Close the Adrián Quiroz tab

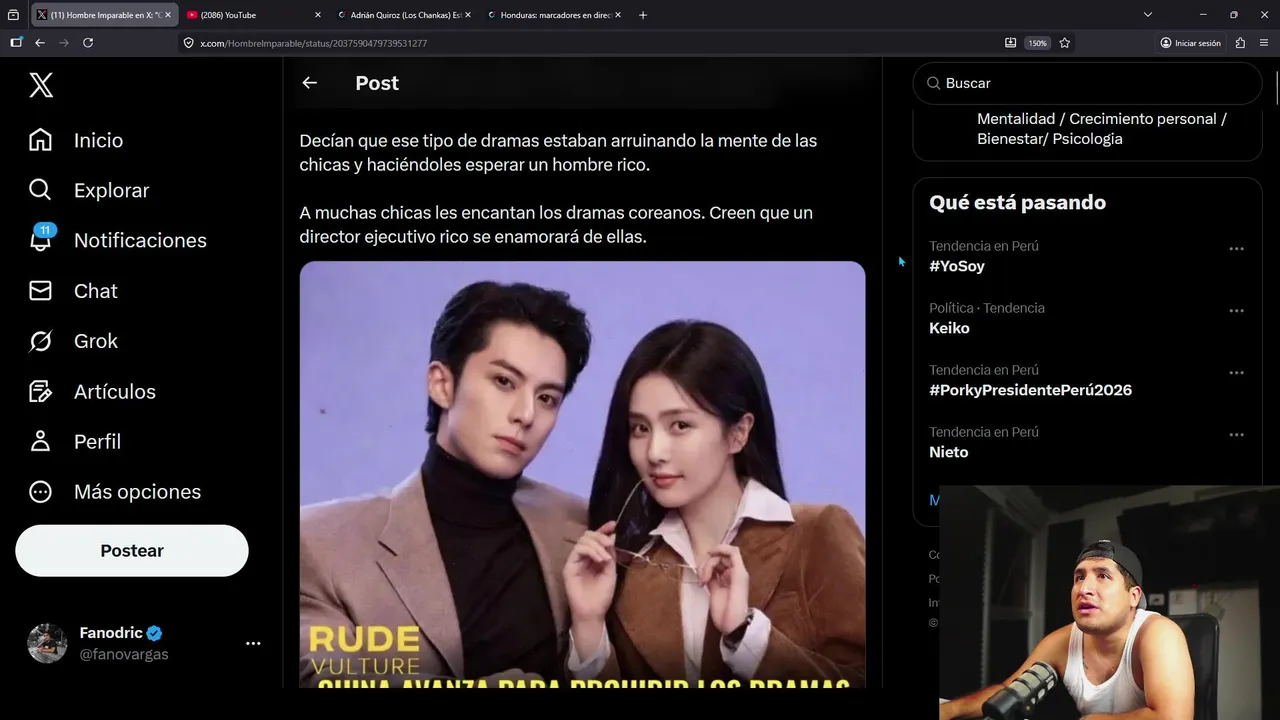pyautogui.click(x=468, y=15)
